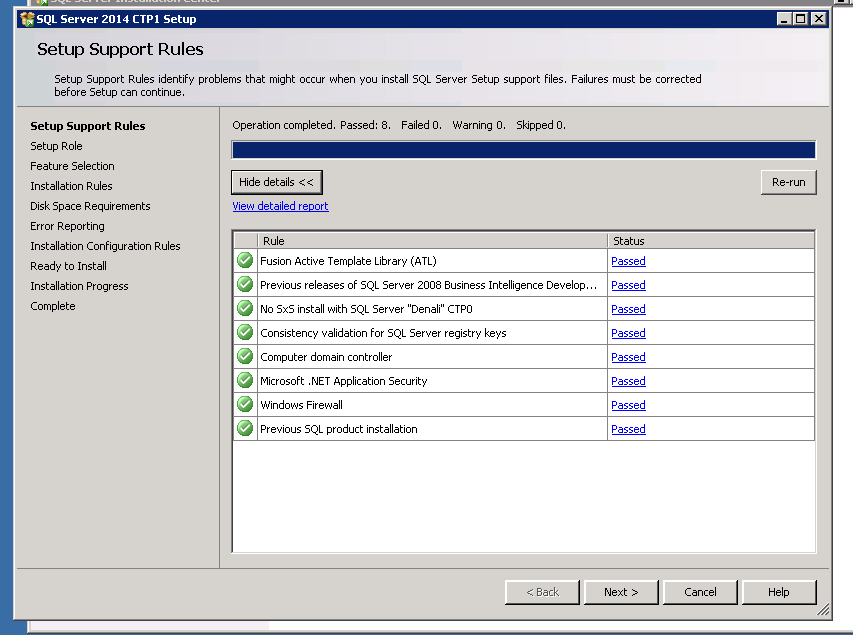Click green check icon for Fusion Active Template Library
This screenshot has height=635, width=853.
(245, 261)
